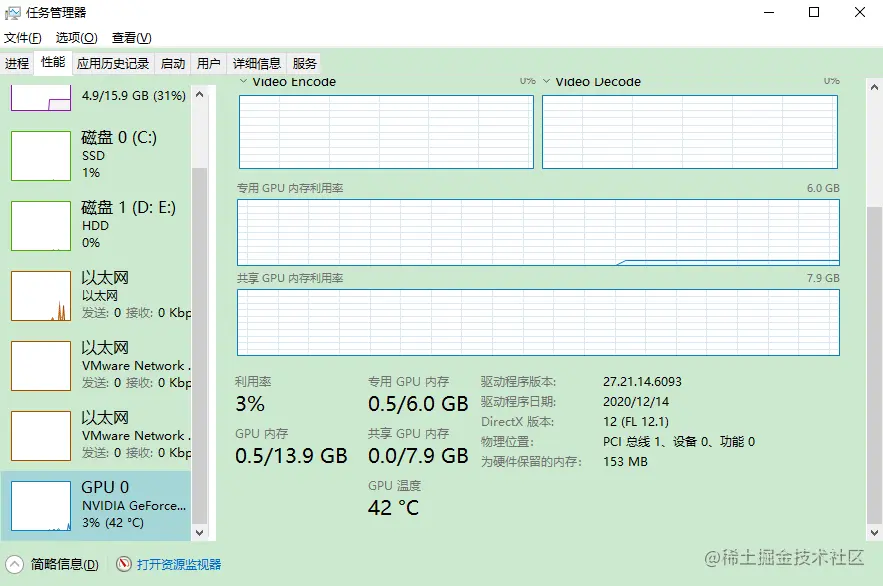Open the Video Encode engine dropdown
The width and height of the screenshot is (883, 586).
[243, 82]
